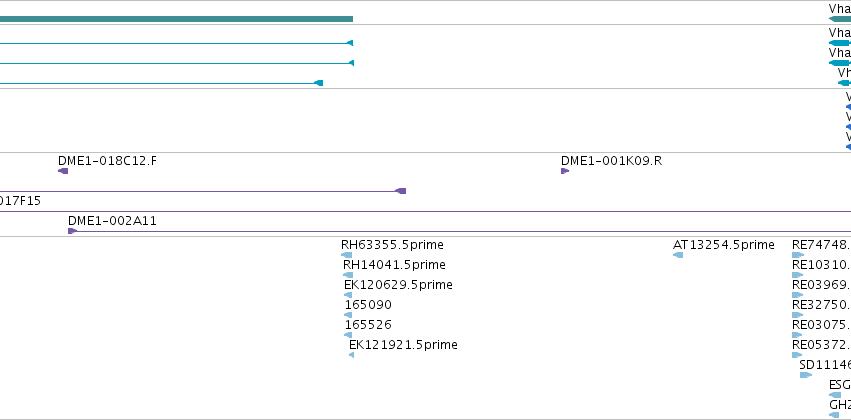
Task: Select the third transcript's end block arrow
Action: (x=319, y=83)
